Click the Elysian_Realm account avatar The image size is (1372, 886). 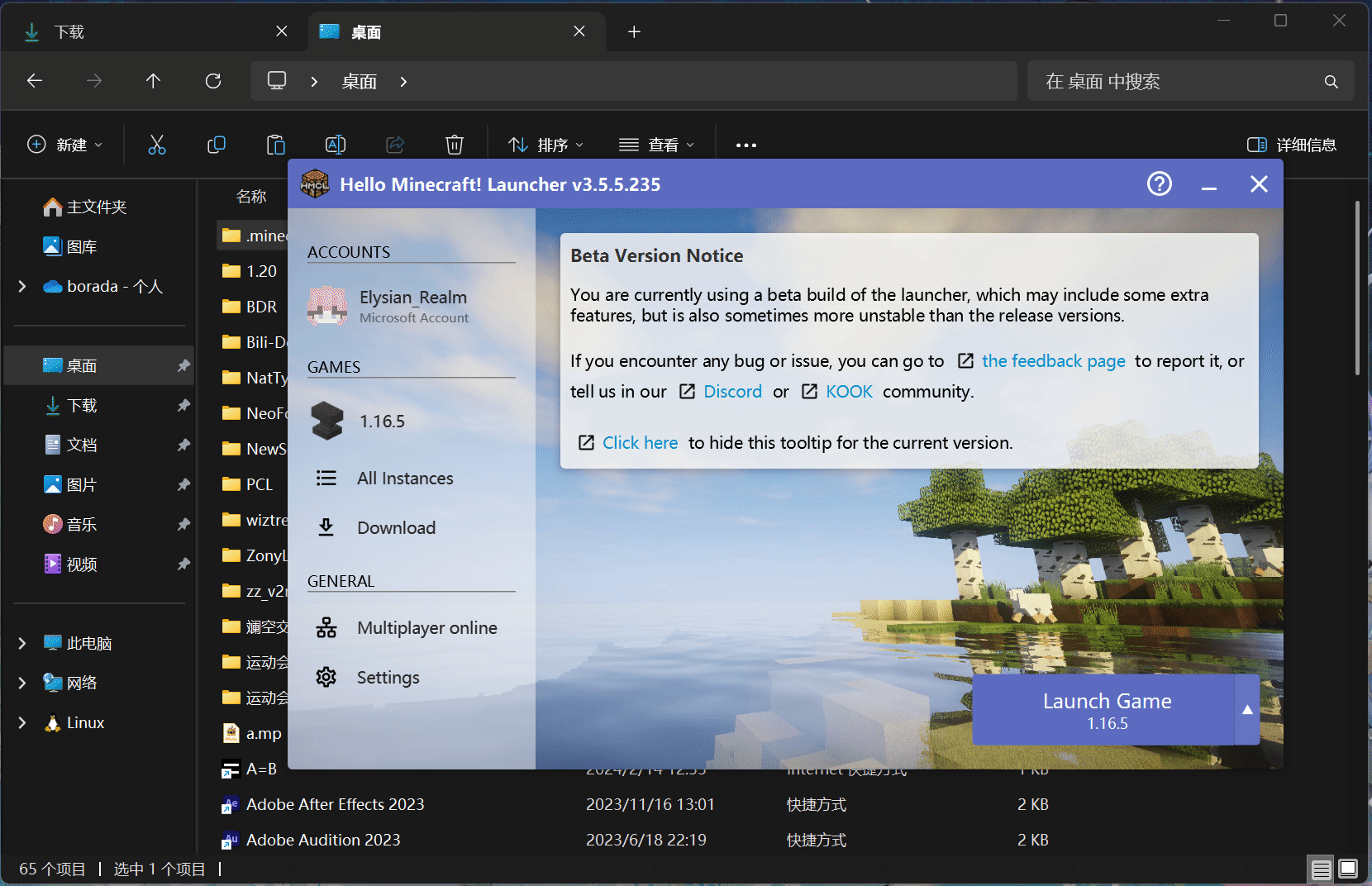(327, 306)
